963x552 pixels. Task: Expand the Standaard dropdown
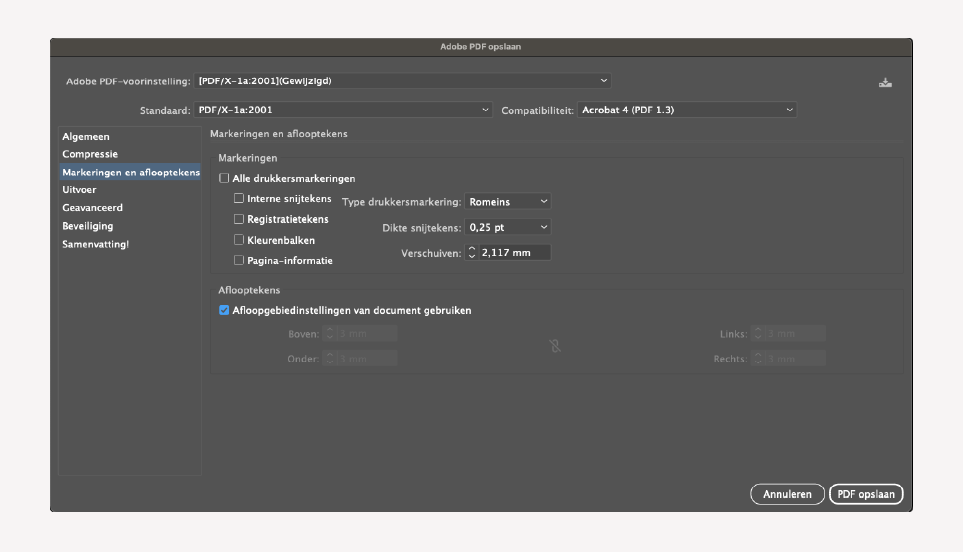(343, 110)
